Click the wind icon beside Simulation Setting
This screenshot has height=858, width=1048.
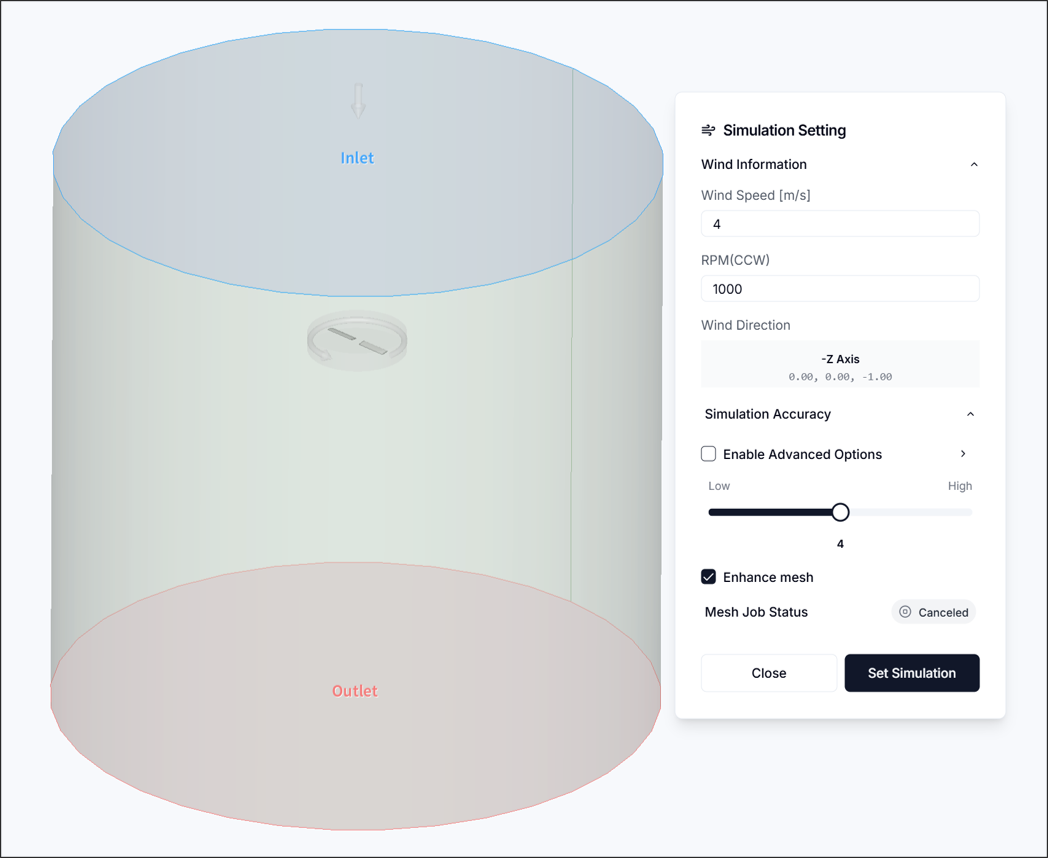tap(708, 130)
